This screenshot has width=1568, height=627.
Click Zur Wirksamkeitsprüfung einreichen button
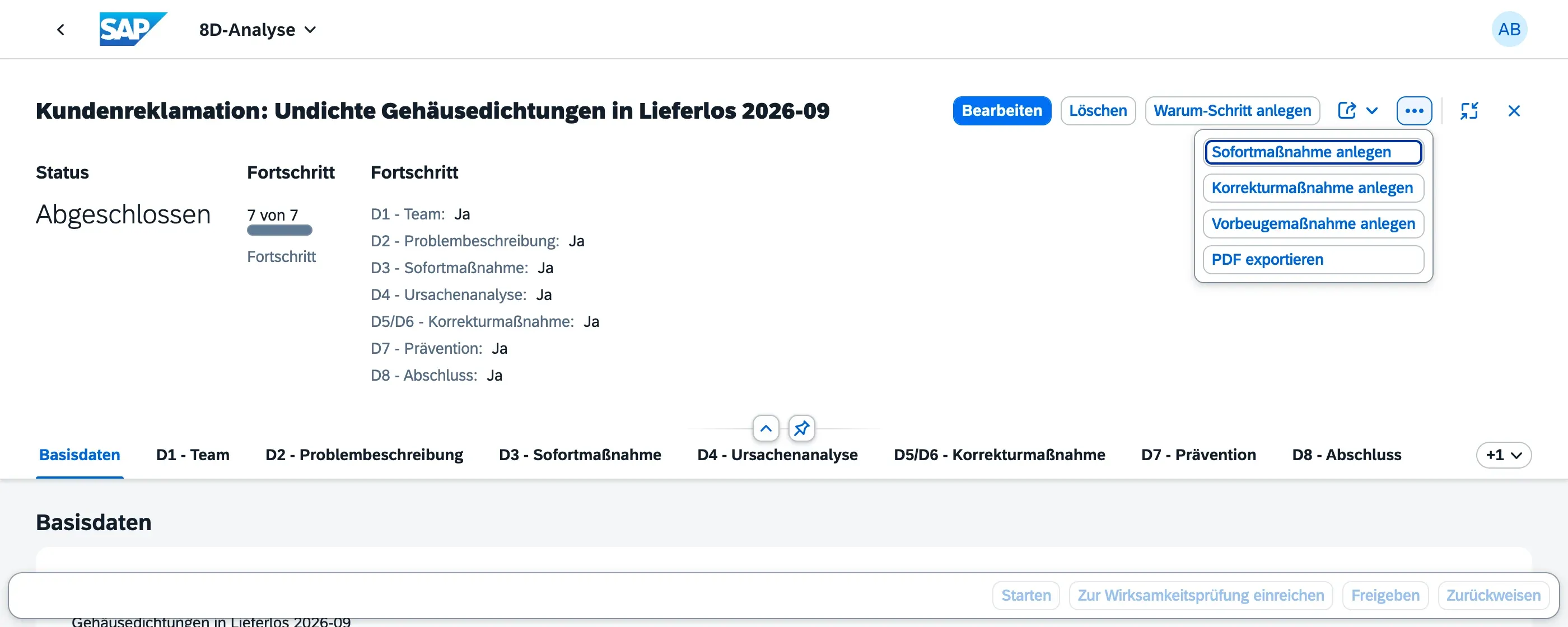(x=1200, y=595)
